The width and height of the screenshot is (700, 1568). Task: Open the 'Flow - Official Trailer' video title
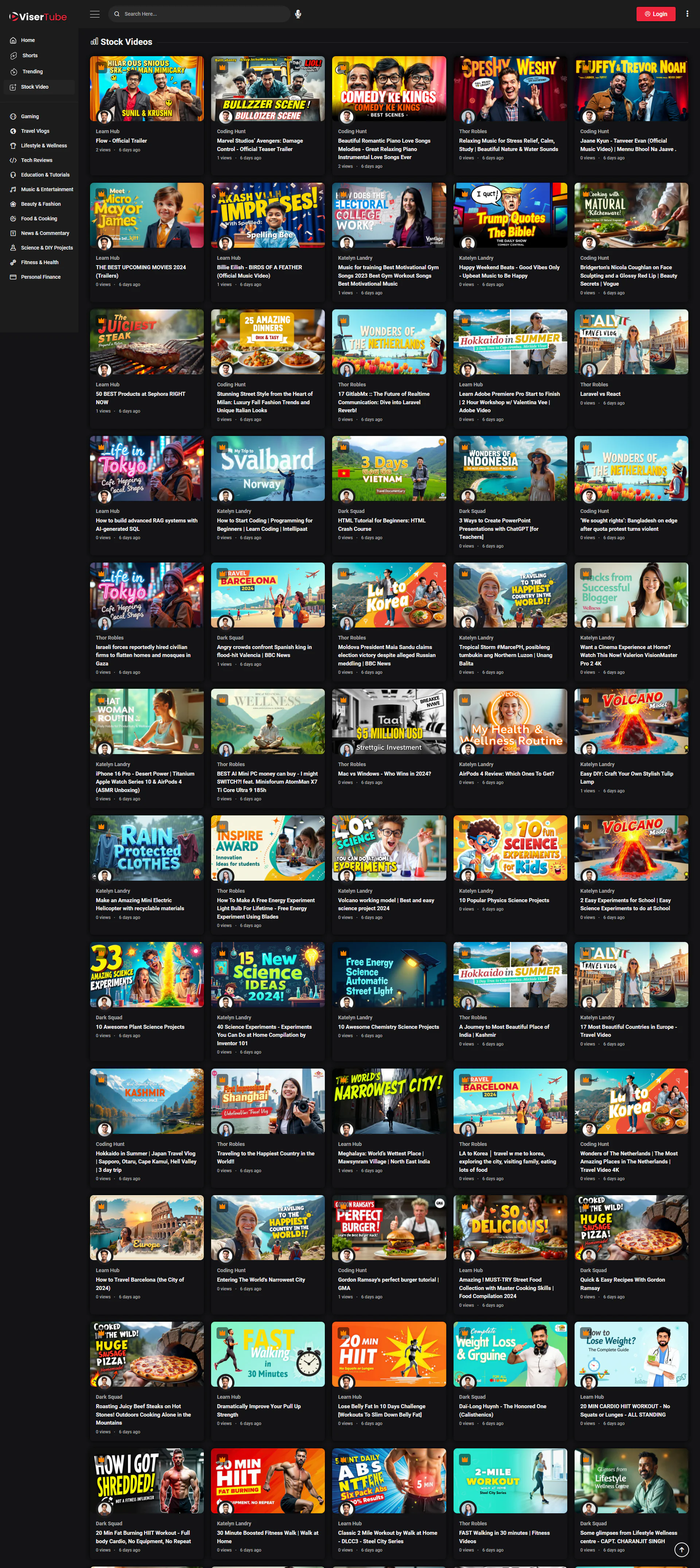[x=121, y=140]
